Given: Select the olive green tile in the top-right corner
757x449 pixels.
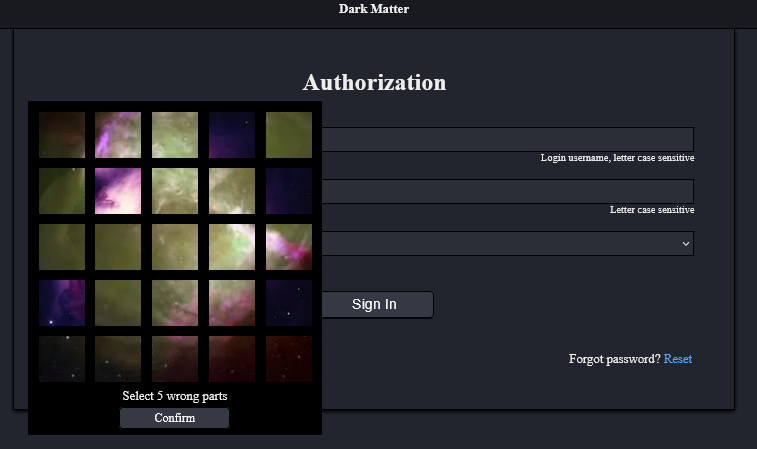Looking at the screenshot, I should (289, 134).
